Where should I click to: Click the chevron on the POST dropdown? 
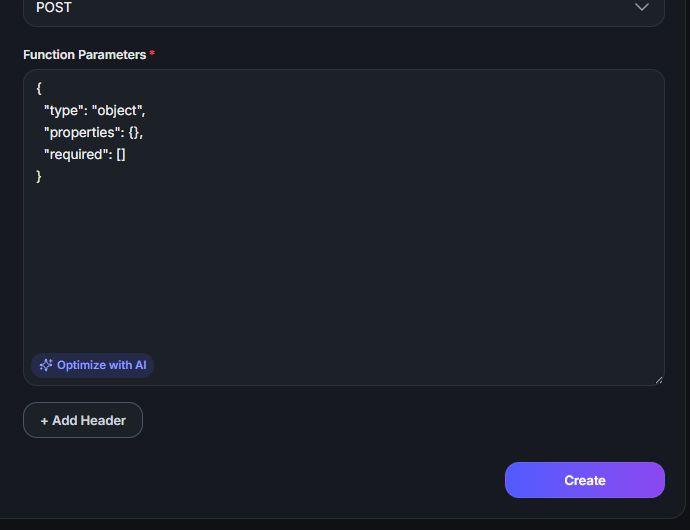(x=642, y=7)
